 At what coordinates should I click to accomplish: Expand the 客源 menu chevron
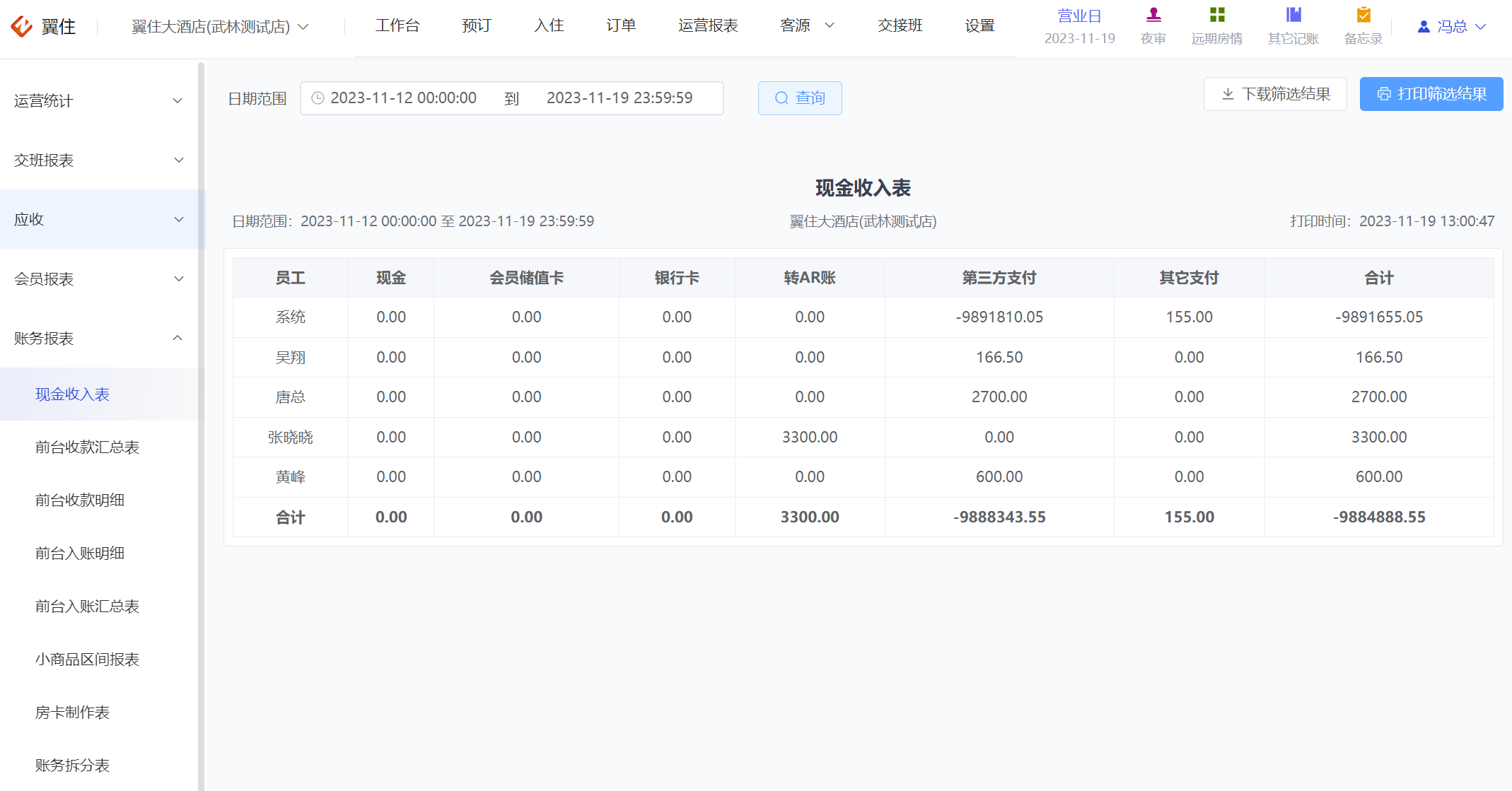(x=830, y=25)
